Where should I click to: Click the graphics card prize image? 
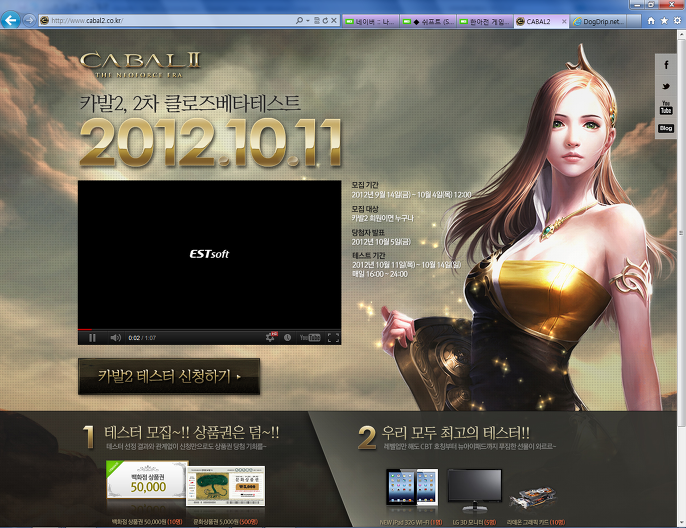(x=532, y=498)
